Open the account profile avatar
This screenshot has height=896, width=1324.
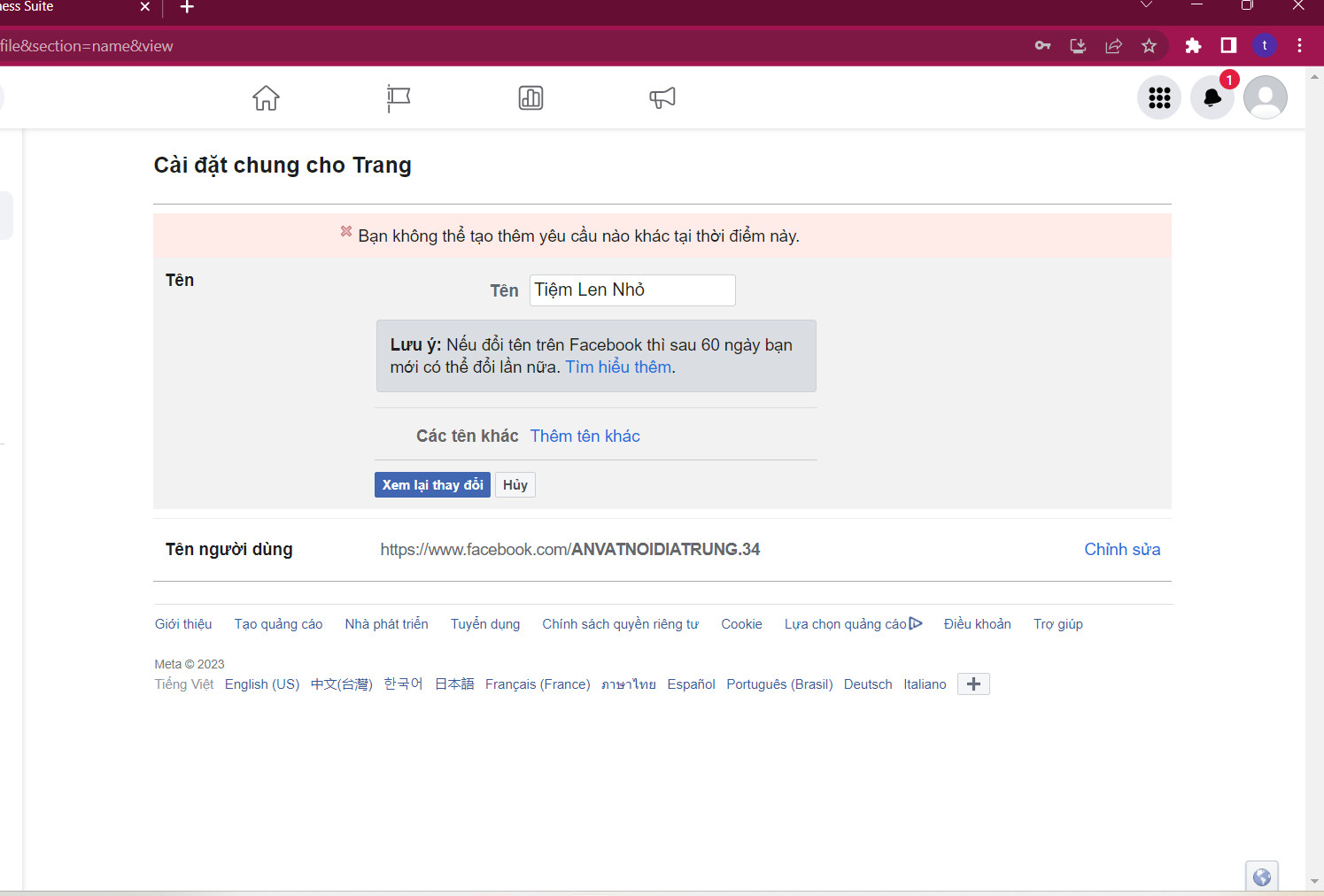pos(1266,97)
